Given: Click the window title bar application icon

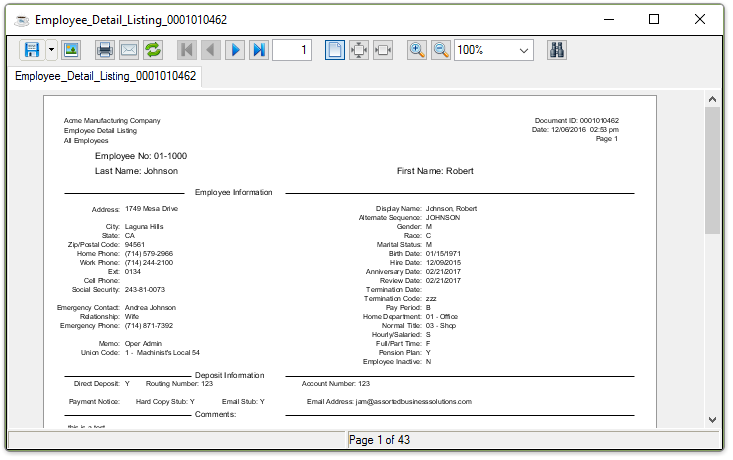Looking at the screenshot, I should (x=22, y=20).
